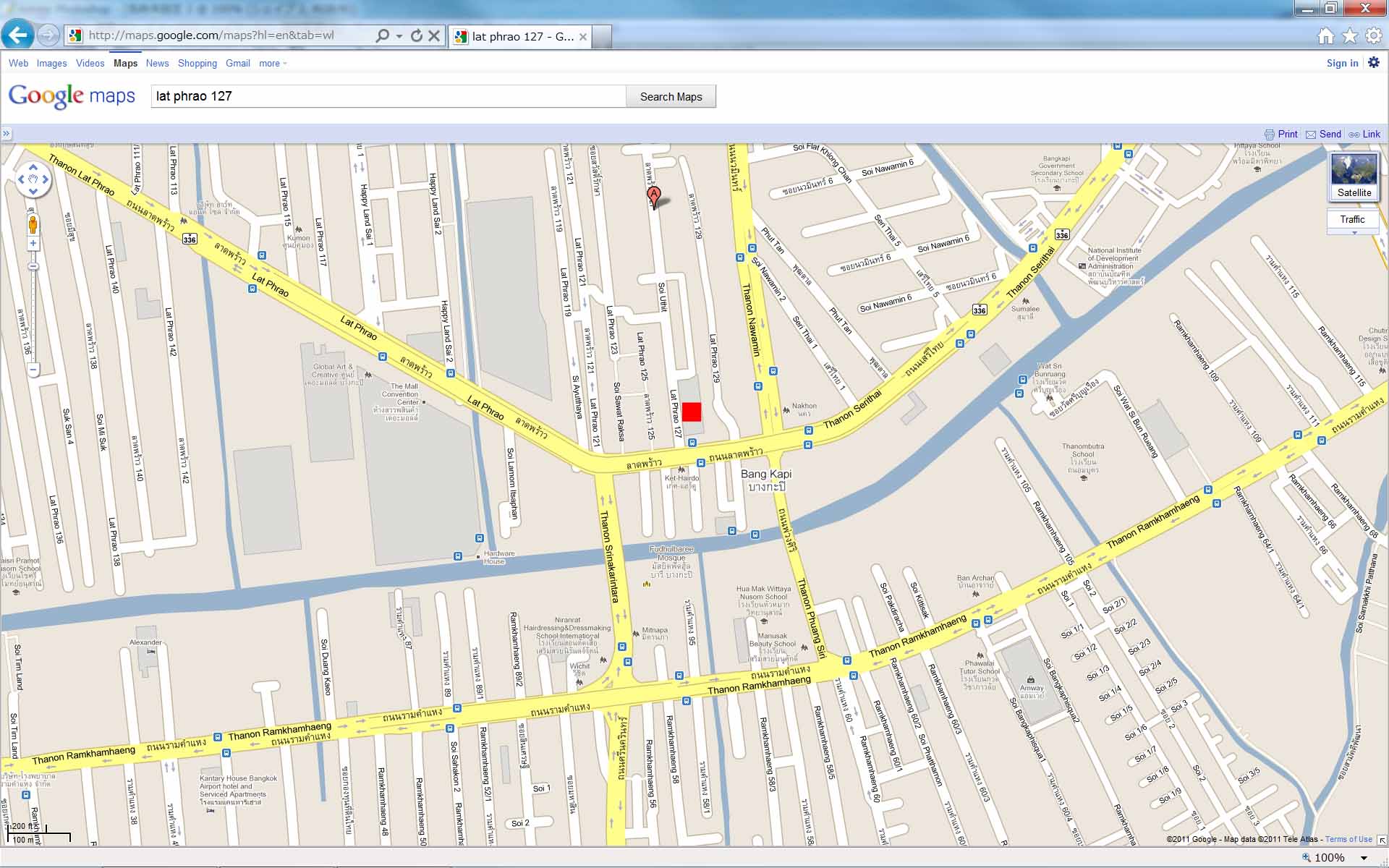Click the Sign in link
1389x868 pixels.
point(1342,63)
